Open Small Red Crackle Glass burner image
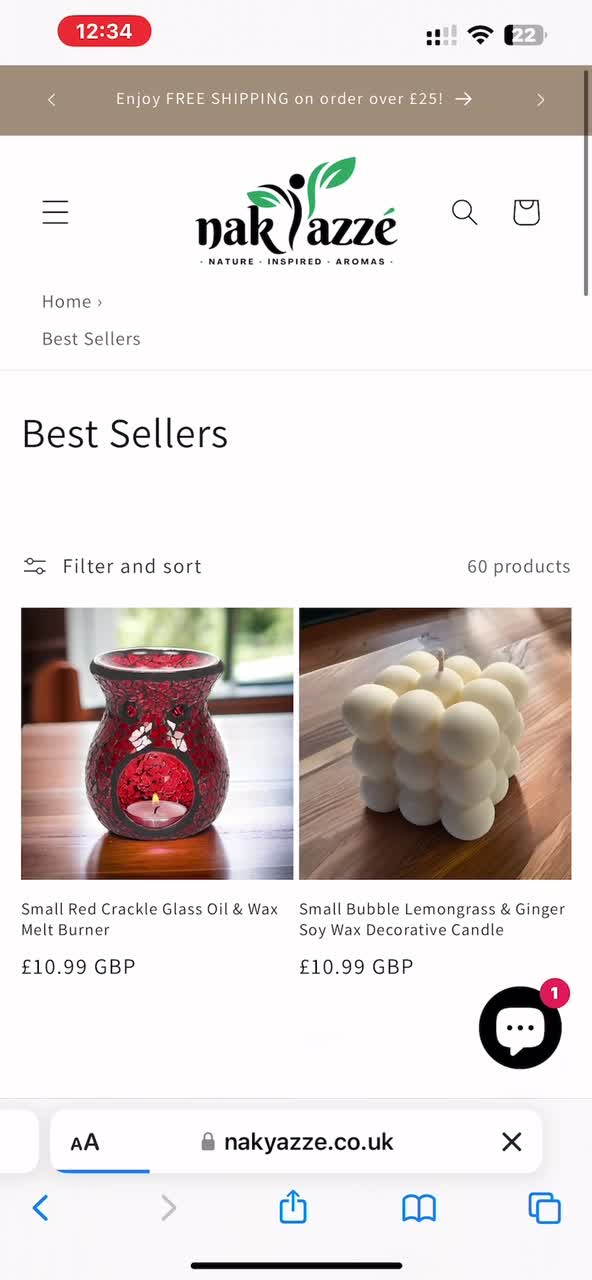This screenshot has width=592, height=1280. [x=157, y=744]
